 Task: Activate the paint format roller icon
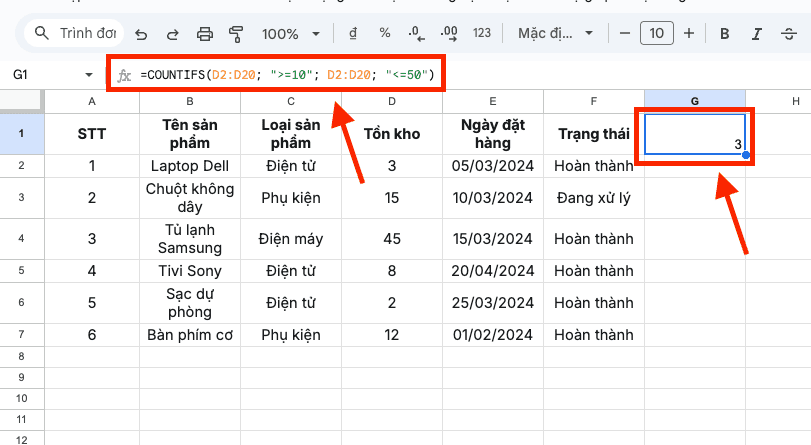(236, 34)
